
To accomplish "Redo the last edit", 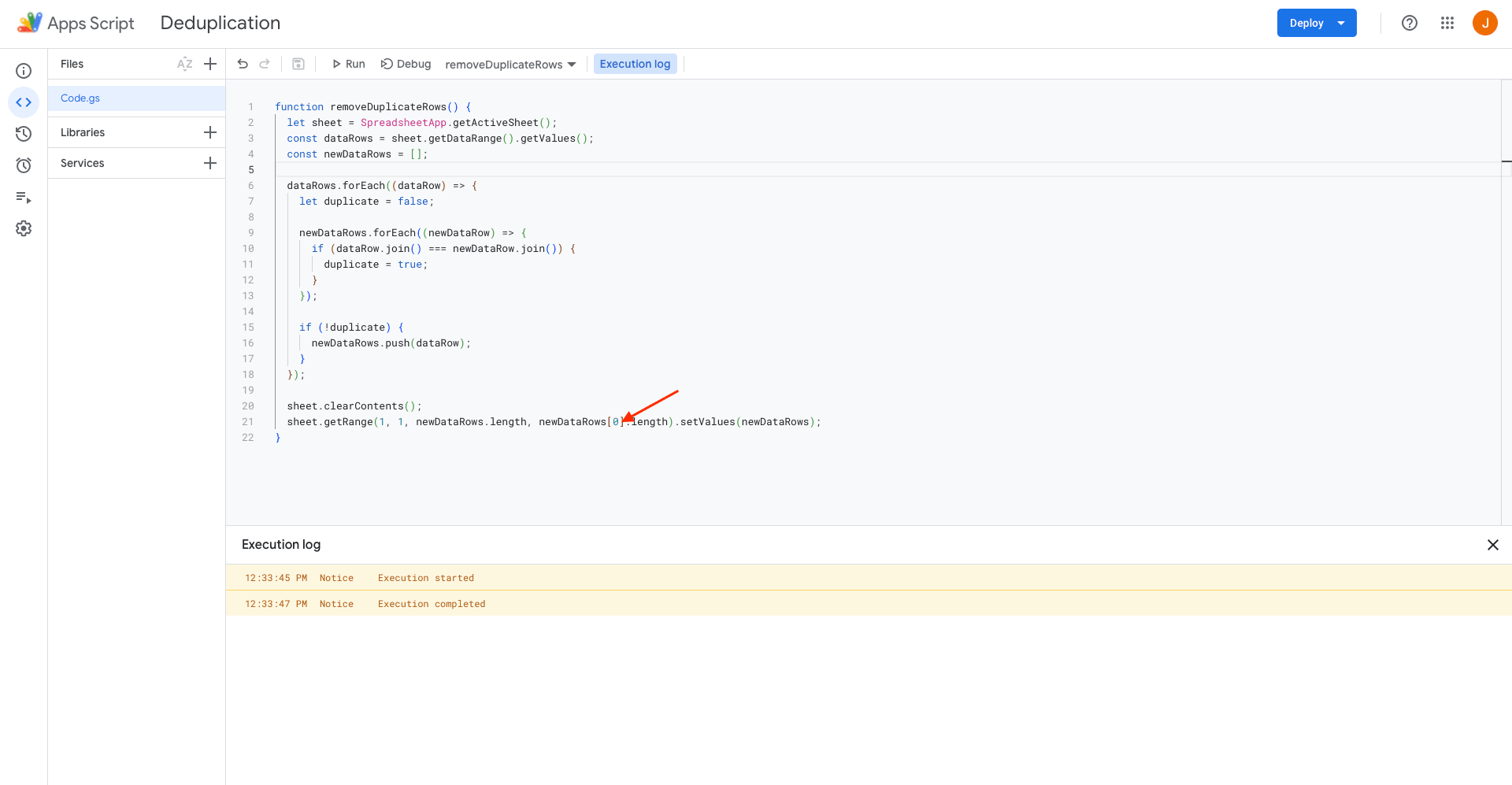I will click(265, 64).
